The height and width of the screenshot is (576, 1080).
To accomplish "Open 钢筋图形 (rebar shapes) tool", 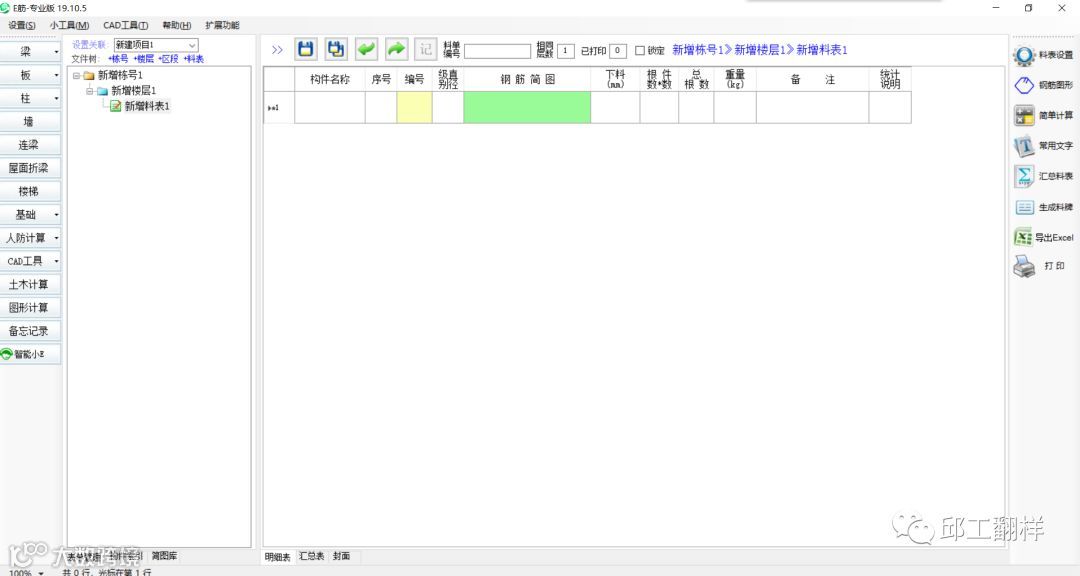I will (x=1043, y=85).
